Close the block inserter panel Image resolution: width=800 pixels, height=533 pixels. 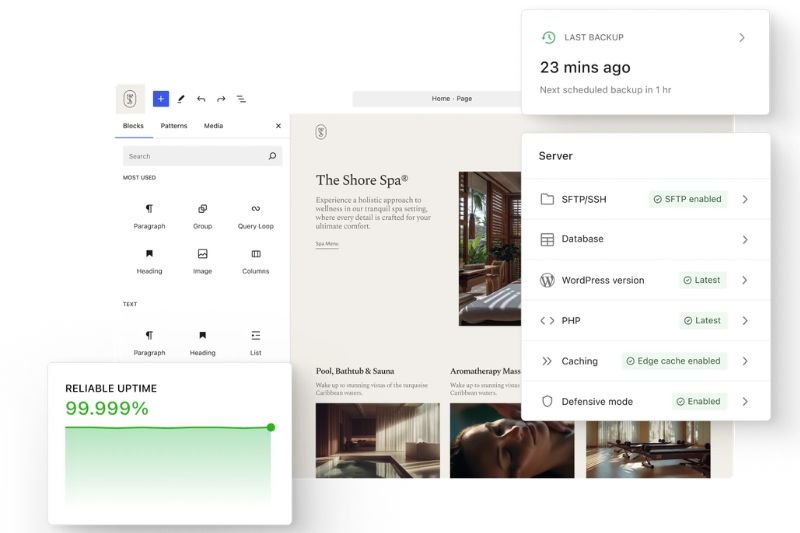pos(278,126)
